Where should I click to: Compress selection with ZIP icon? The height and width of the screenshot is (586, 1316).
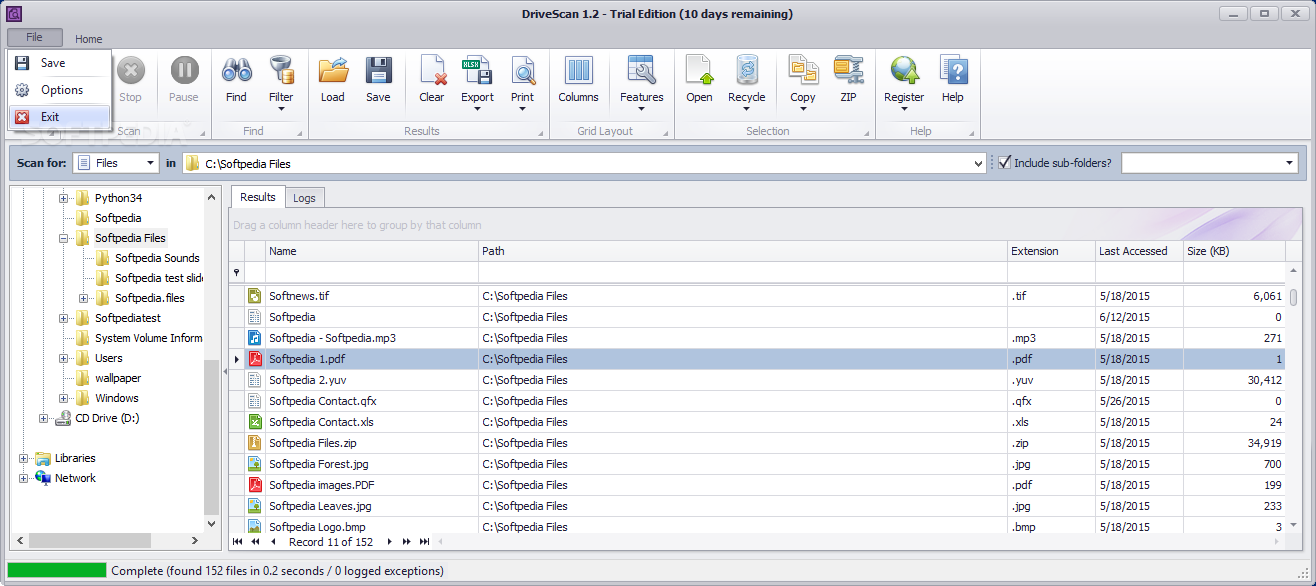848,70
